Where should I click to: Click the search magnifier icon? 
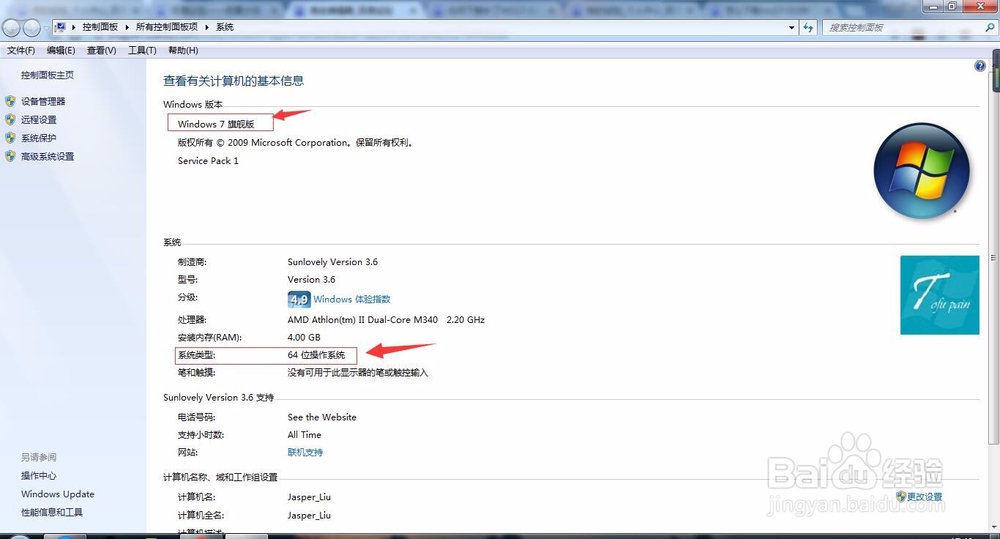pos(989,27)
